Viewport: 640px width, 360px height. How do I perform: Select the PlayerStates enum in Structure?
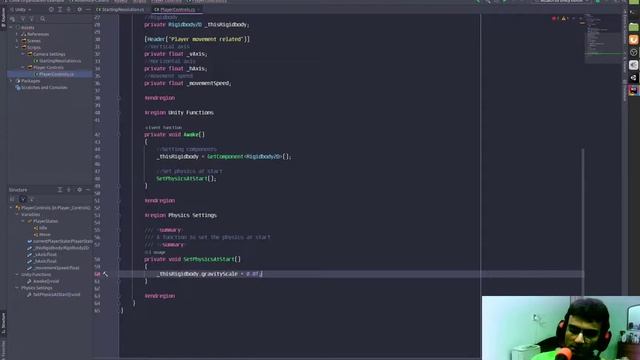pos(42,221)
